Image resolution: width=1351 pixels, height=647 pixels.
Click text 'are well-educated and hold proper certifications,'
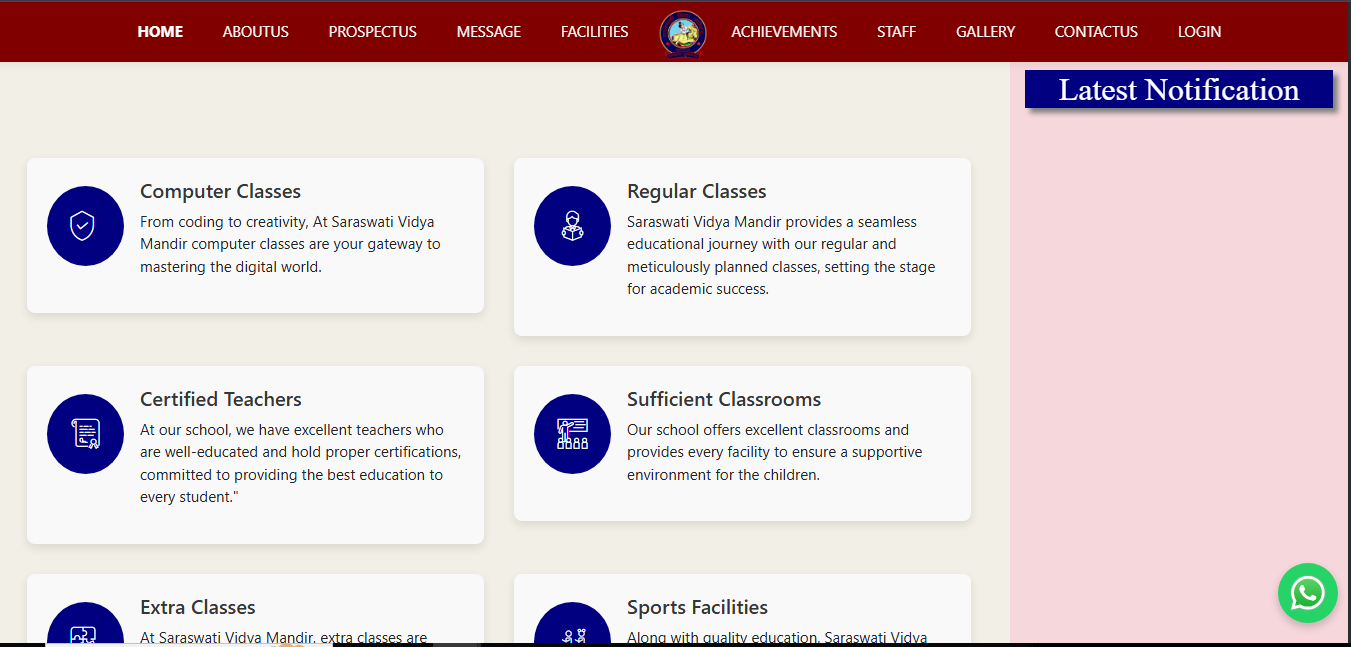click(300, 452)
